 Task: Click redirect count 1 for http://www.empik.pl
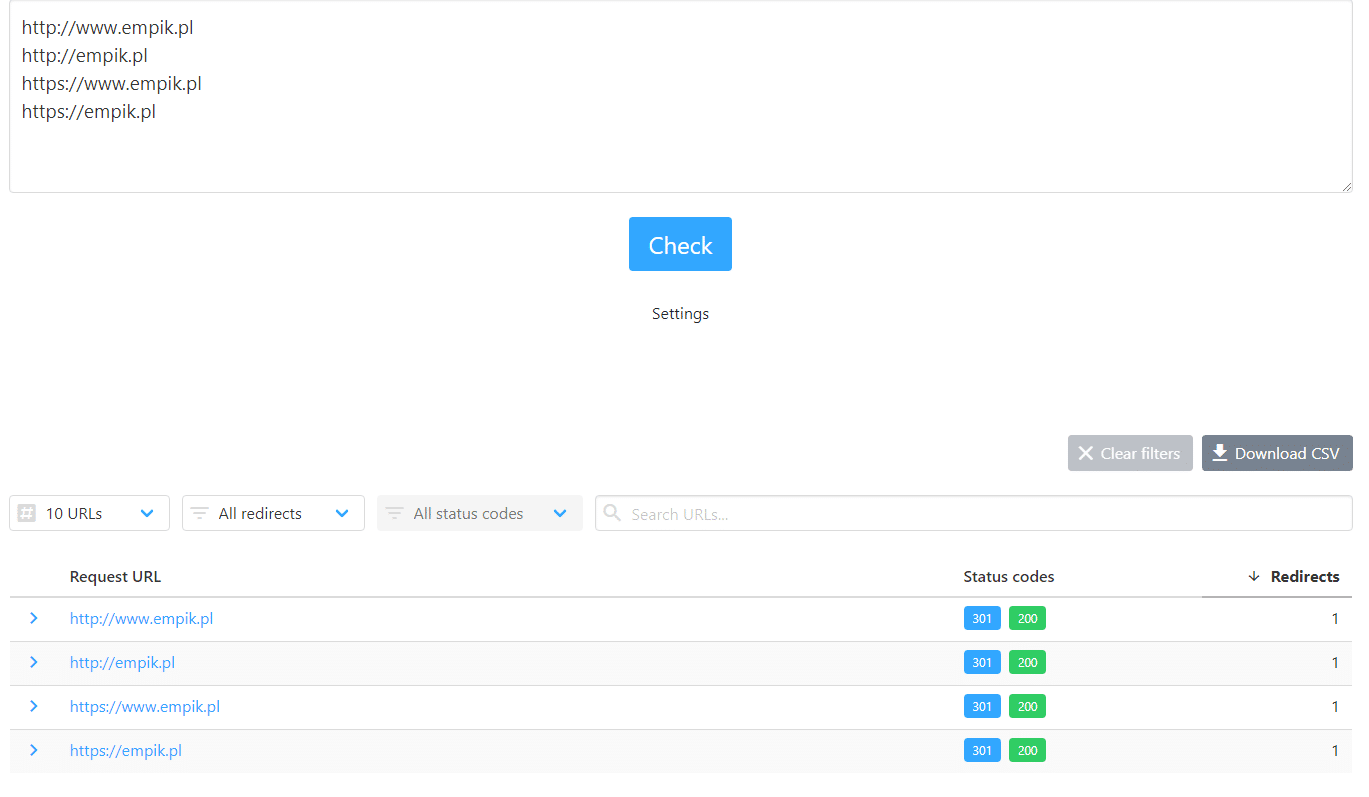[x=1335, y=619]
